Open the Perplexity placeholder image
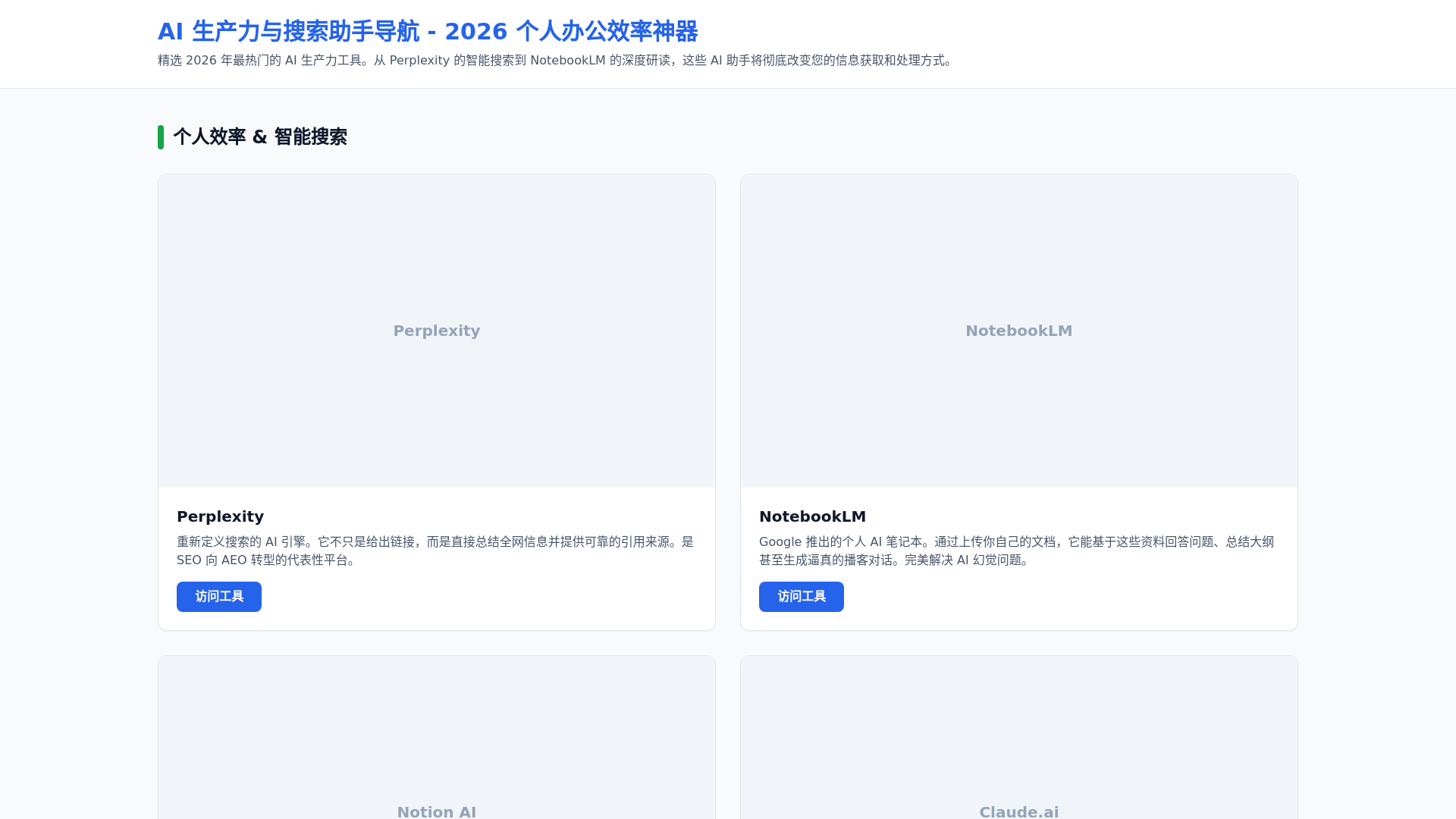This screenshot has width=1456, height=819. pos(437,331)
